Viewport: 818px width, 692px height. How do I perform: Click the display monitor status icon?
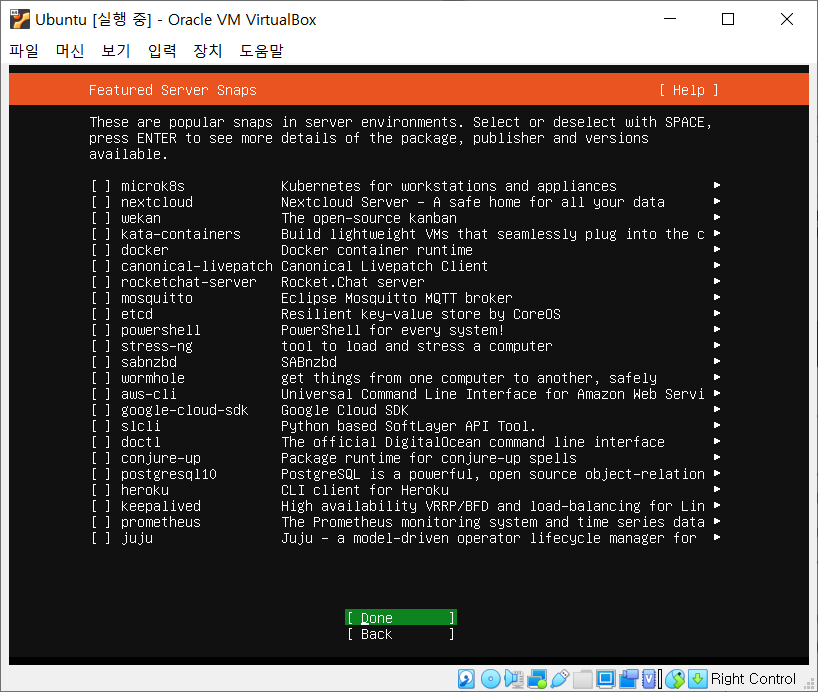(x=606, y=678)
